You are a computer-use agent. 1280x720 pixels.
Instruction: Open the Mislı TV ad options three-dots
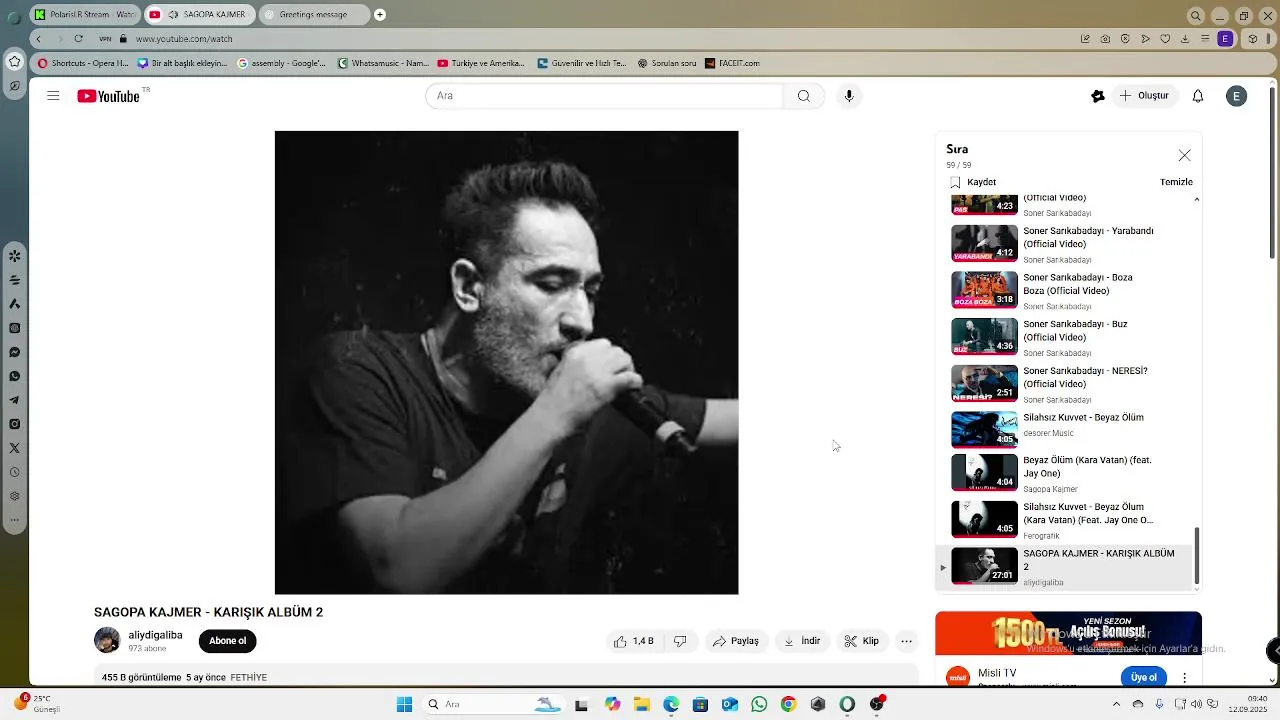click(1185, 677)
